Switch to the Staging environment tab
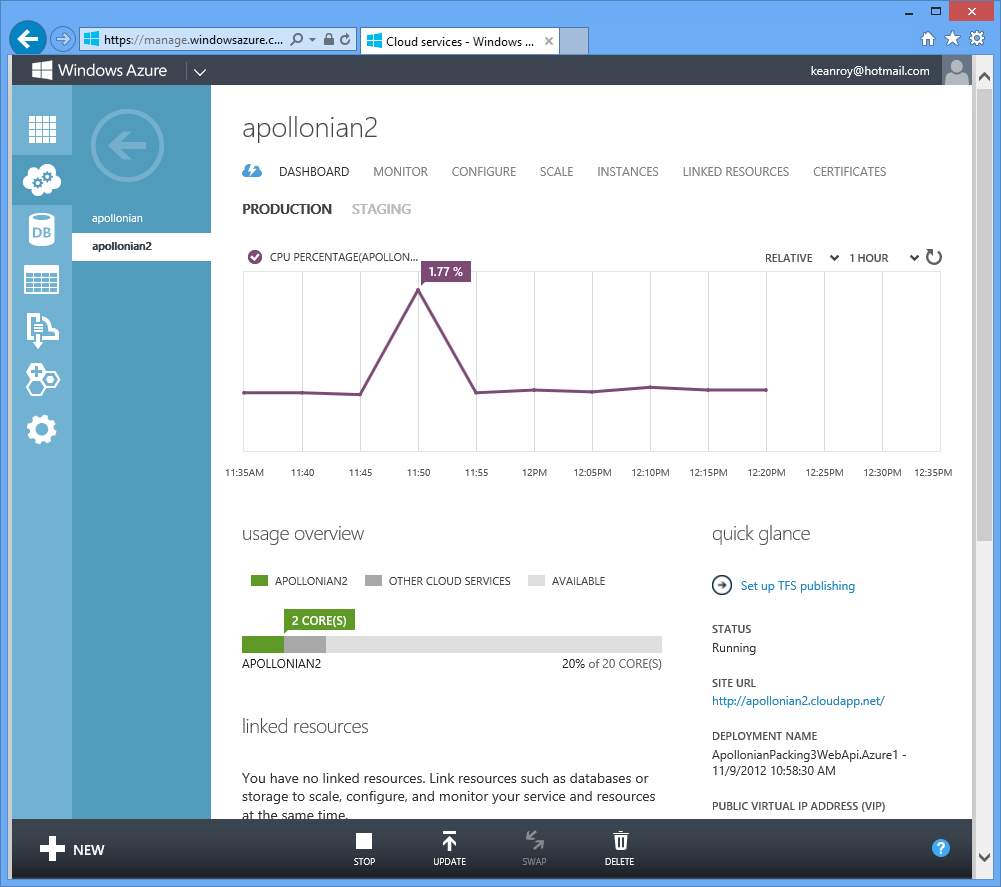Image resolution: width=1001 pixels, height=887 pixels. [x=381, y=209]
